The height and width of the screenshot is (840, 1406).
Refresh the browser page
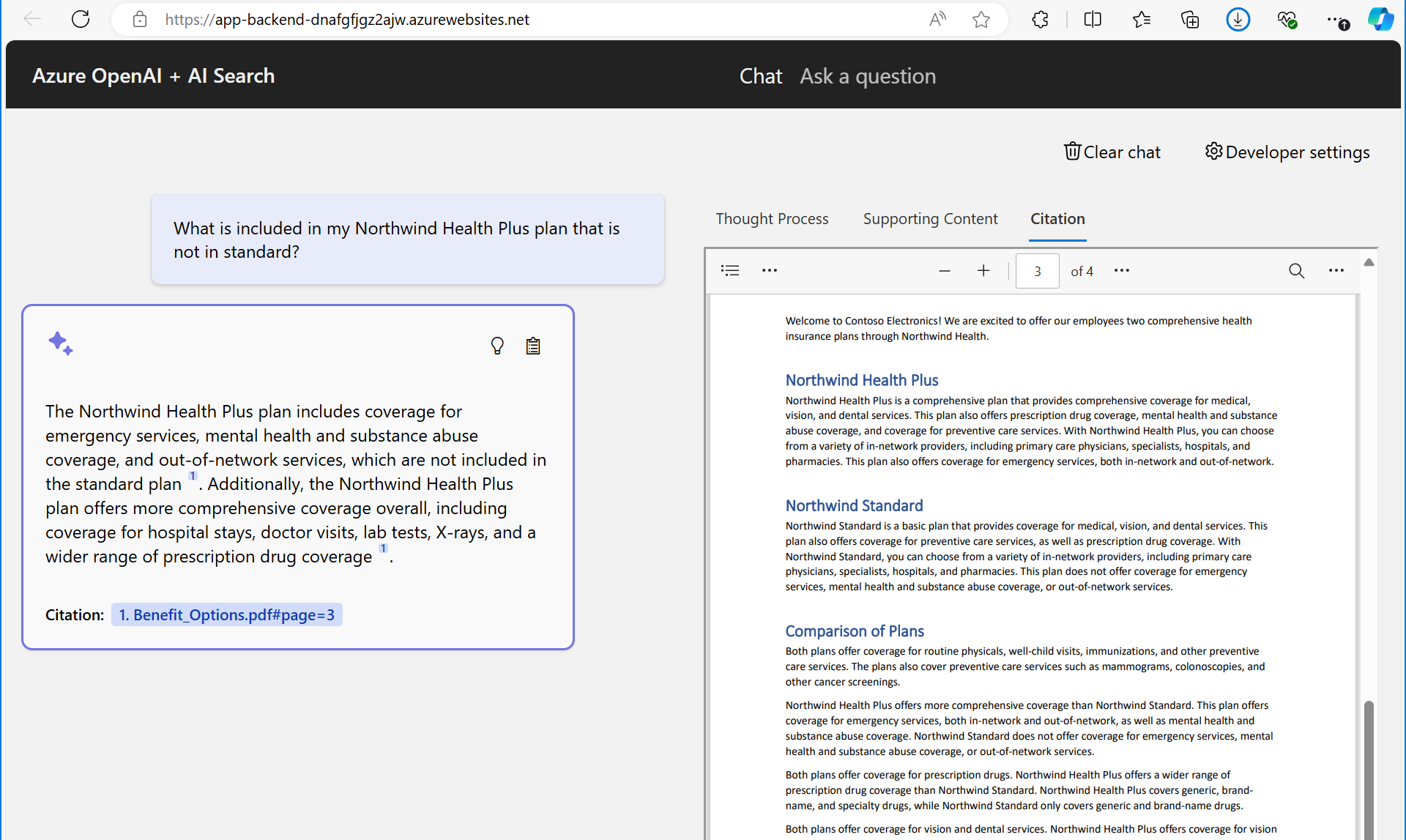pyautogui.click(x=81, y=20)
